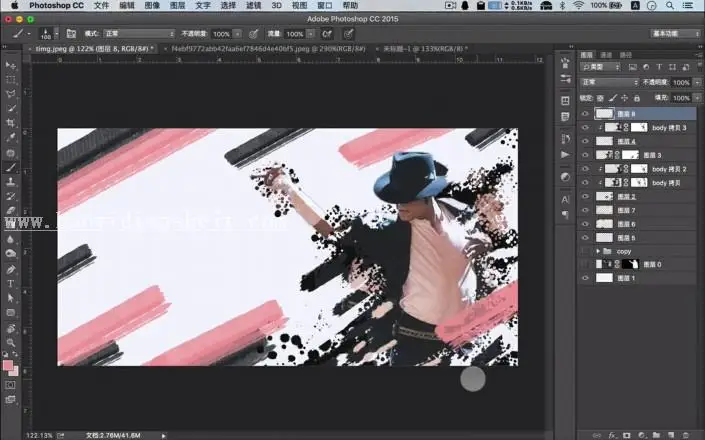This screenshot has width=705, height=440.
Task: Select the Rectangular Marquee tool
Action: 10,80
